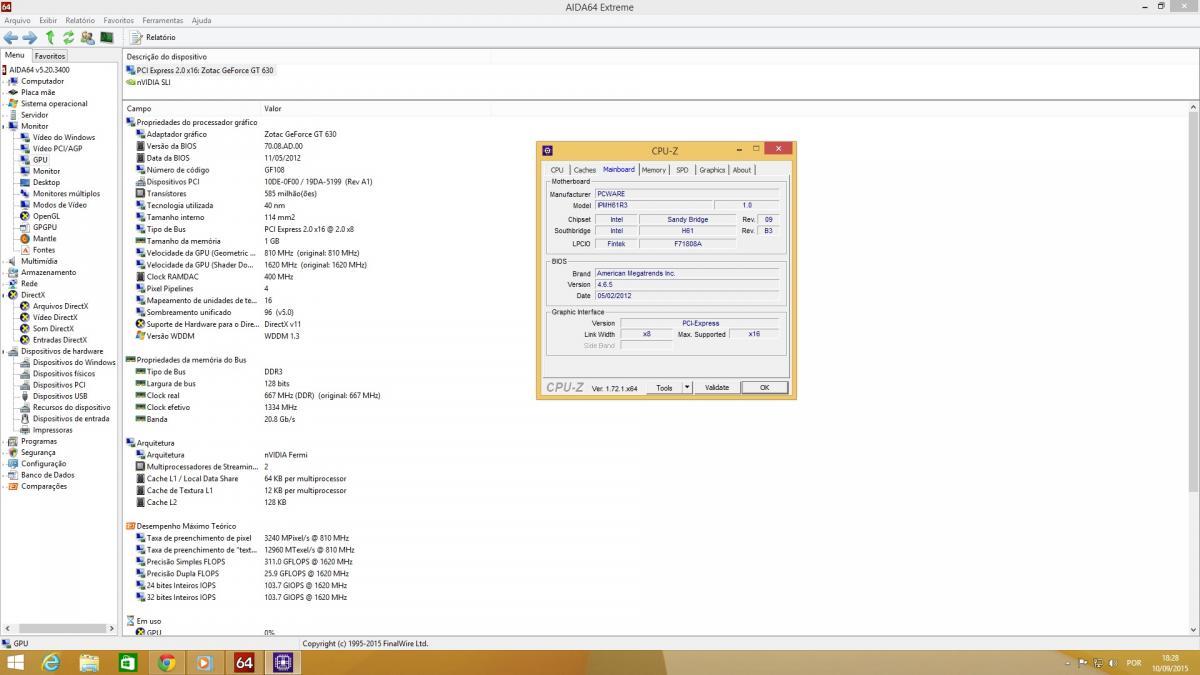This screenshot has width=1200, height=675.
Task: Open File Explorer from taskbar
Action: tap(89, 662)
